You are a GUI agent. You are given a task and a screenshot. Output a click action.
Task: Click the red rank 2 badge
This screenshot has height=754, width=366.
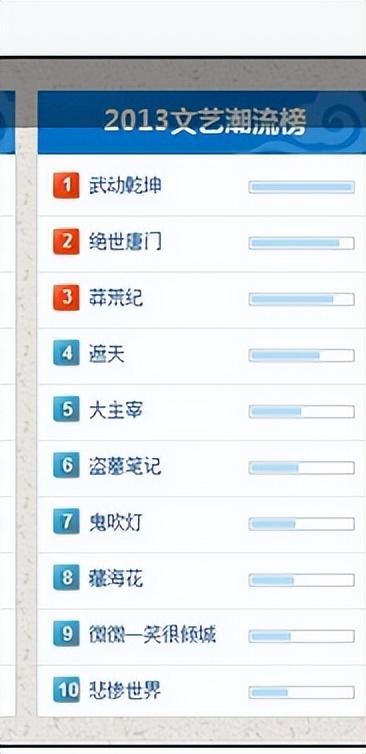[x=66, y=242]
